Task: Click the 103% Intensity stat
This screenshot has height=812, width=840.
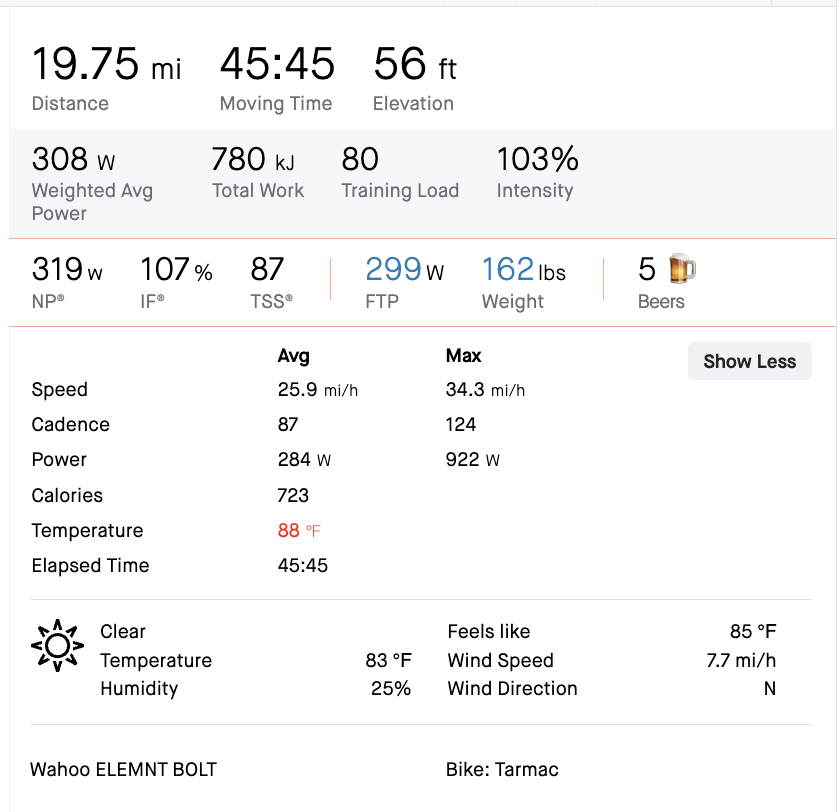Action: (x=537, y=160)
